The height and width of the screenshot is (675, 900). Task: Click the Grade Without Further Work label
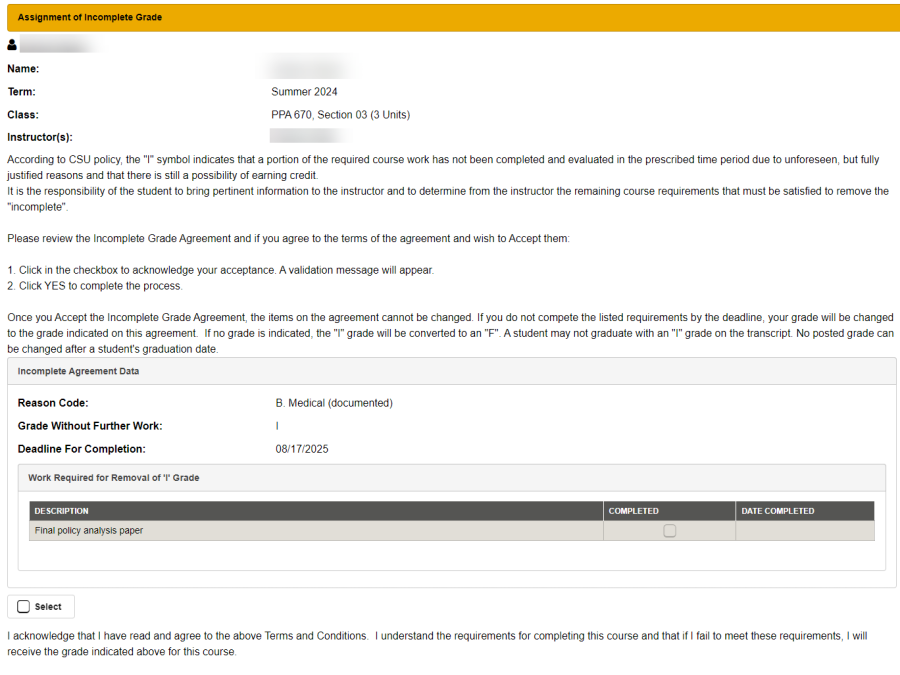coord(90,426)
